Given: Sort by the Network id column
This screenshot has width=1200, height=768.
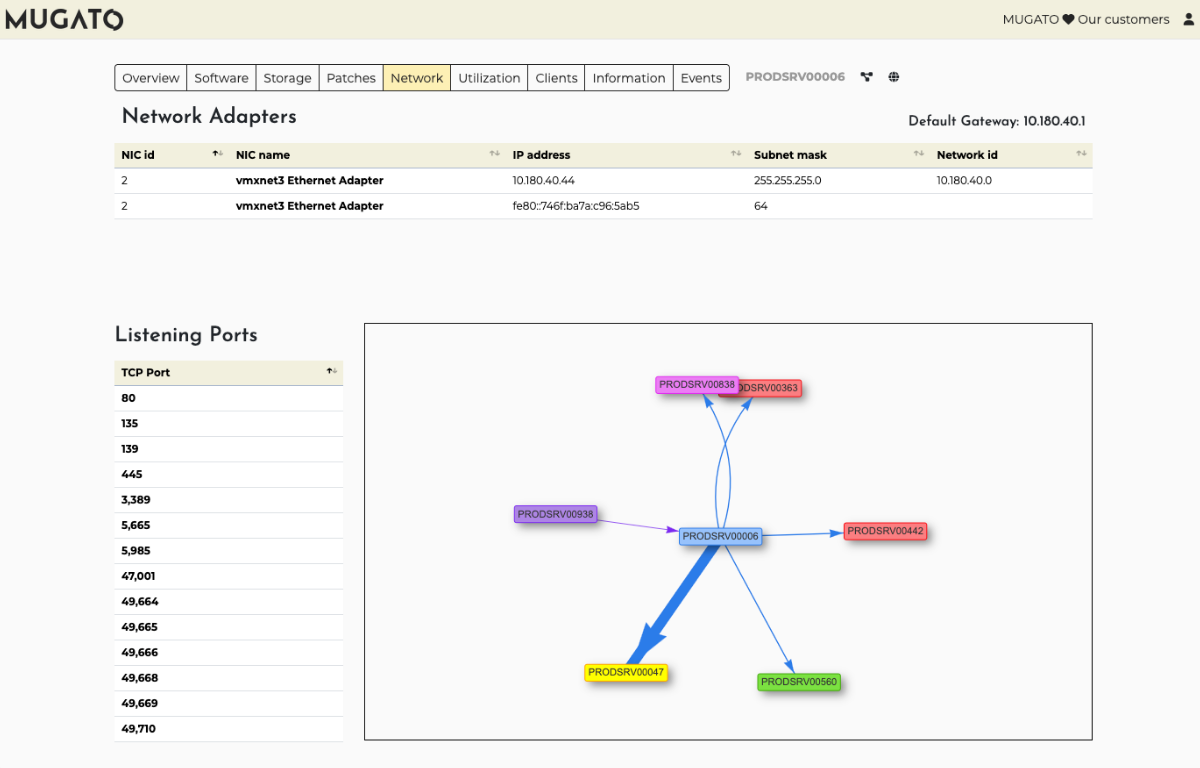Looking at the screenshot, I should 1081,154.
